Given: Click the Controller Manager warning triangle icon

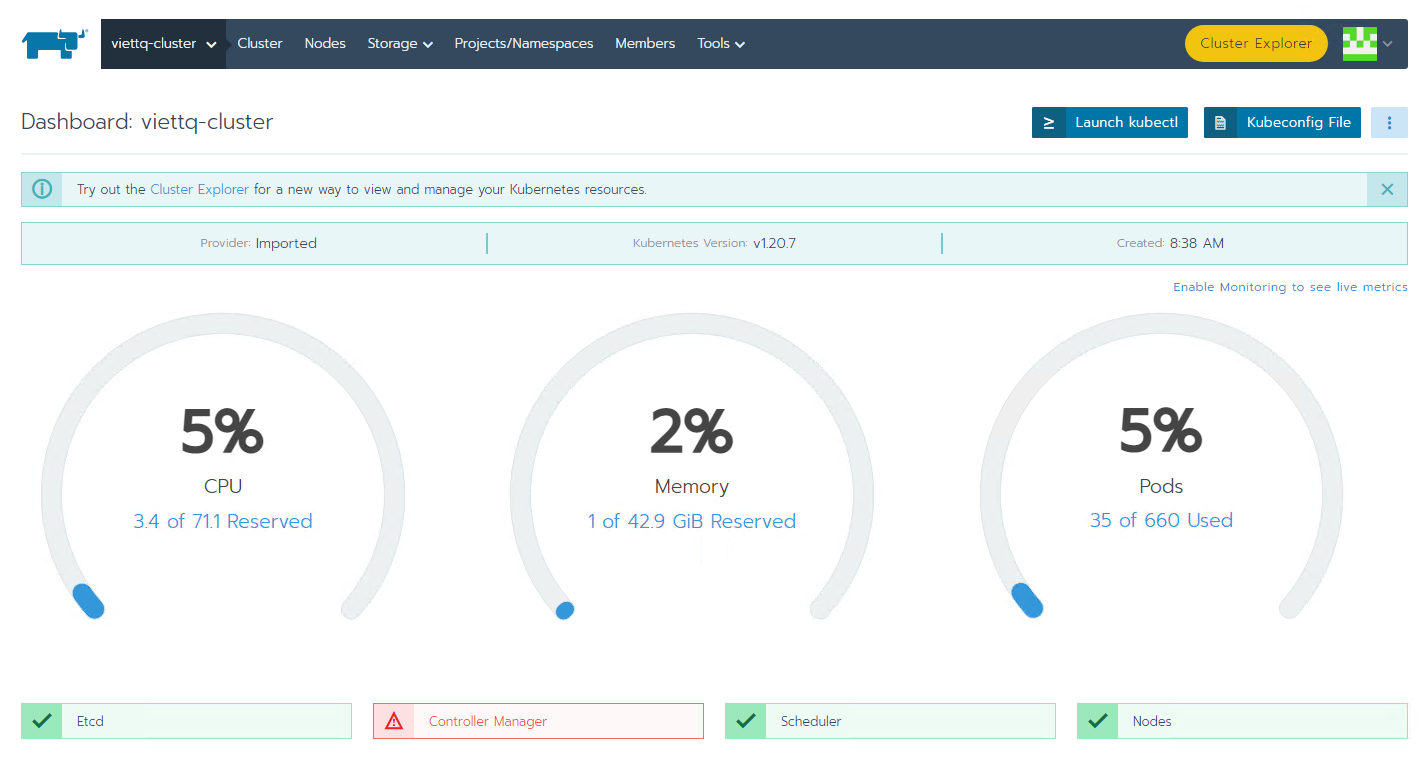Looking at the screenshot, I should pyautogui.click(x=394, y=721).
